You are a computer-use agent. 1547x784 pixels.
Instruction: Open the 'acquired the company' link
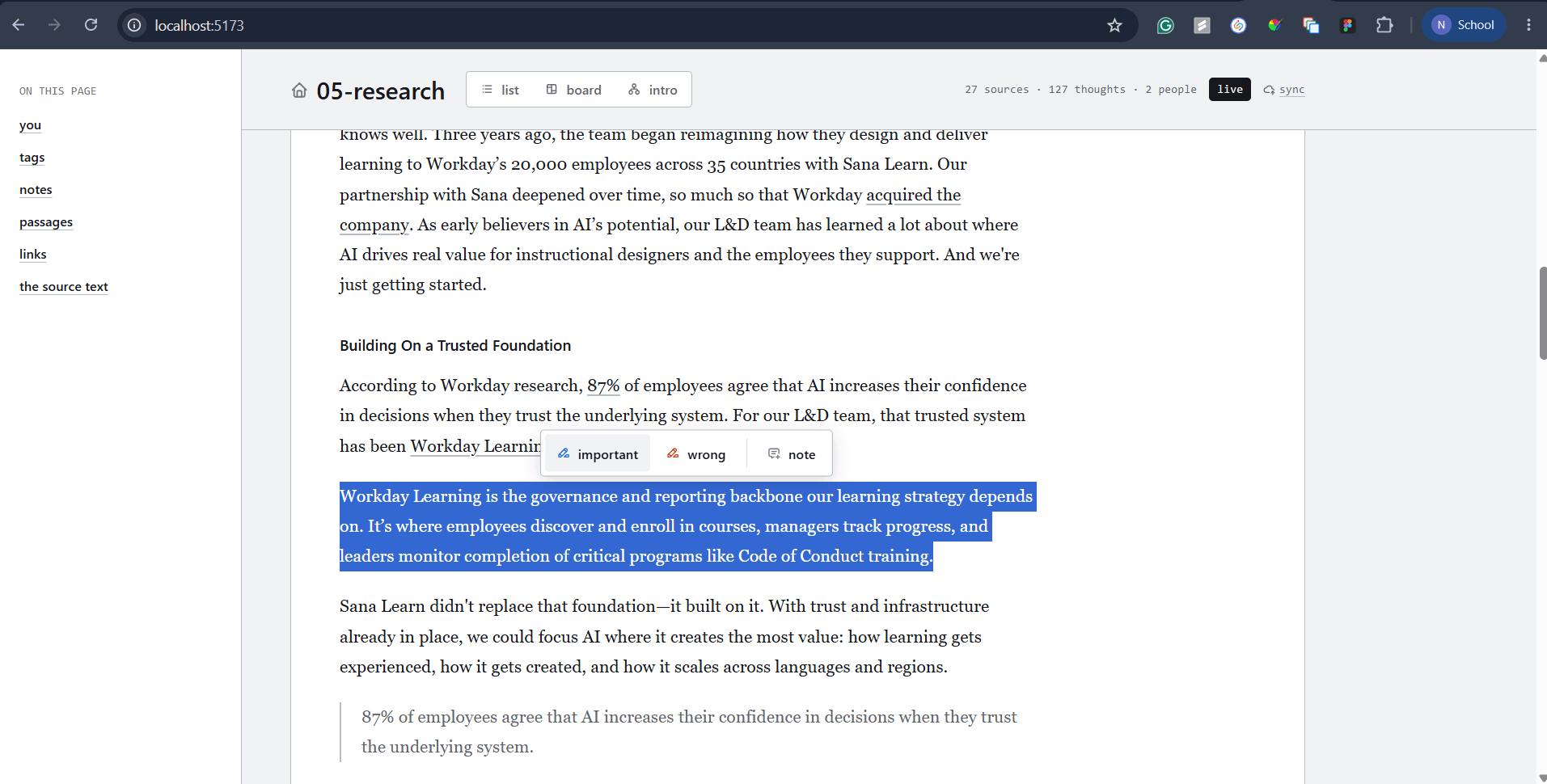913,195
